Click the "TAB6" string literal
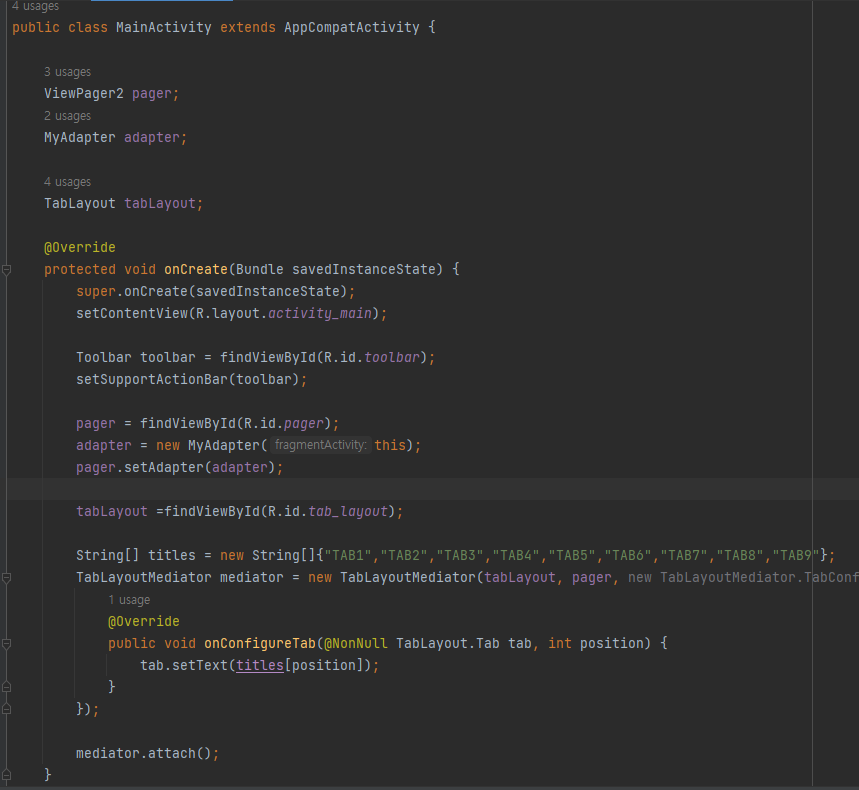This screenshot has width=859, height=790. coord(628,556)
